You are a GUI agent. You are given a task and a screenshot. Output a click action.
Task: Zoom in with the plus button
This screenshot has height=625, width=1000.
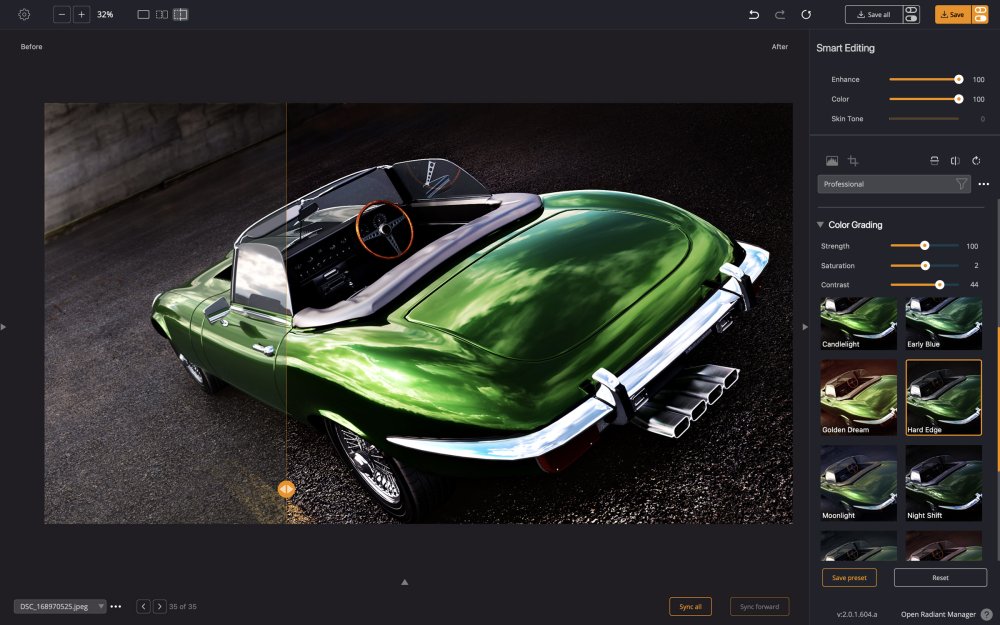pyautogui.click(x=82, y=14)
